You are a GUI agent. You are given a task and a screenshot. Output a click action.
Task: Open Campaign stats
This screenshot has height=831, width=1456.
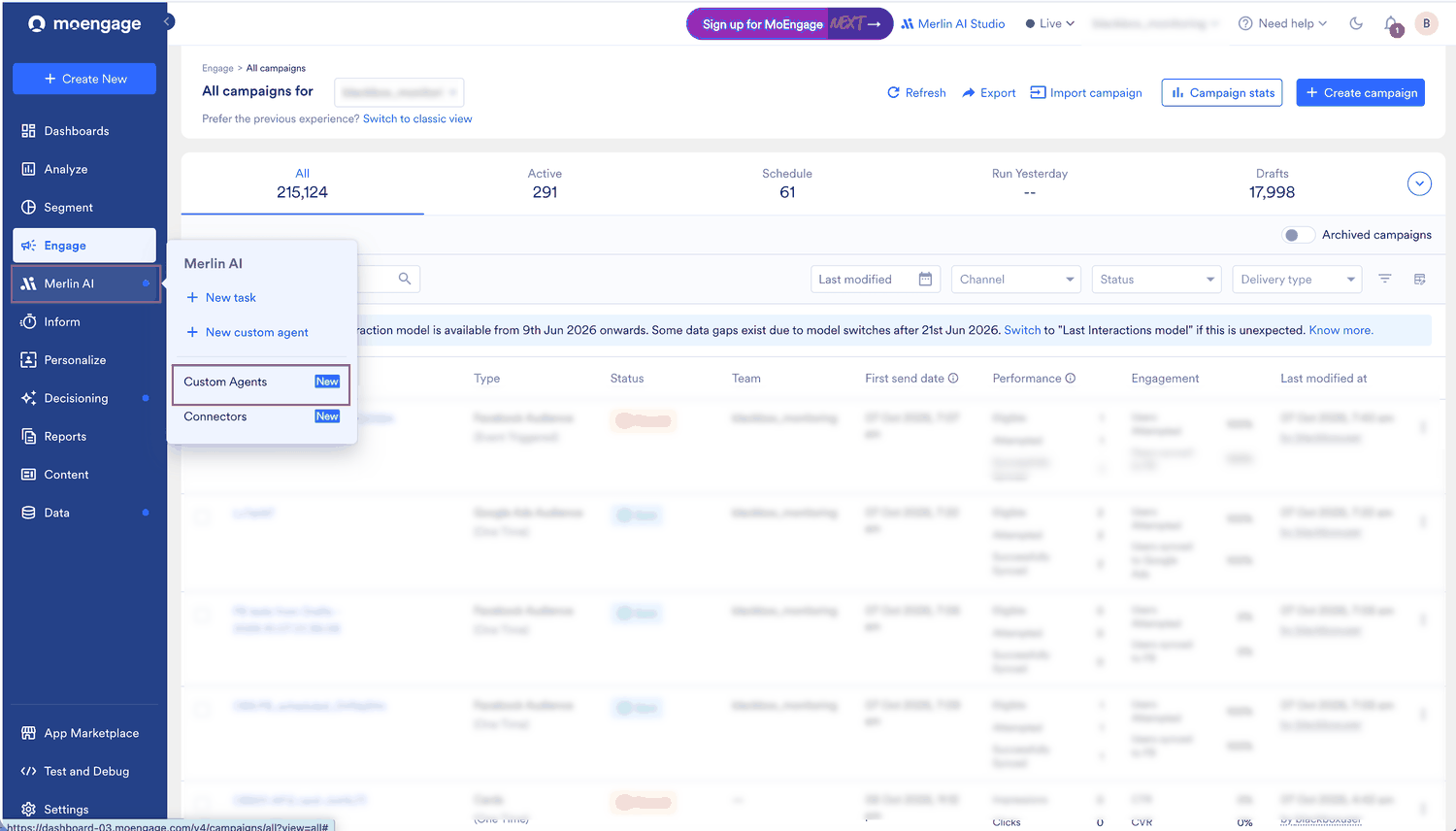pyautogui.click(x=1222, y=92)
